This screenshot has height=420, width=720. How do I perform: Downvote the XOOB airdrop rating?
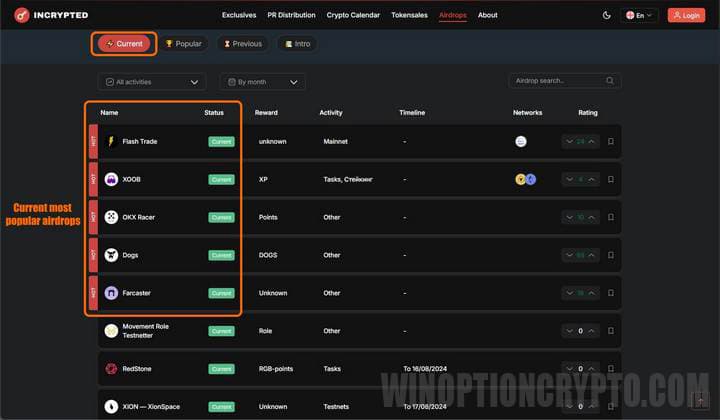569,180
